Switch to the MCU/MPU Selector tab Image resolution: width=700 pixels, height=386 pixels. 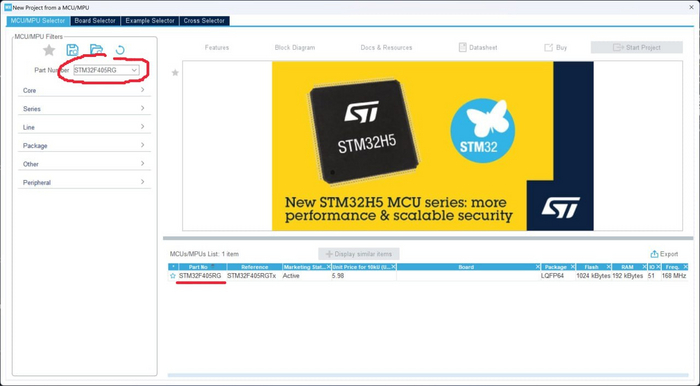(38, 21)
